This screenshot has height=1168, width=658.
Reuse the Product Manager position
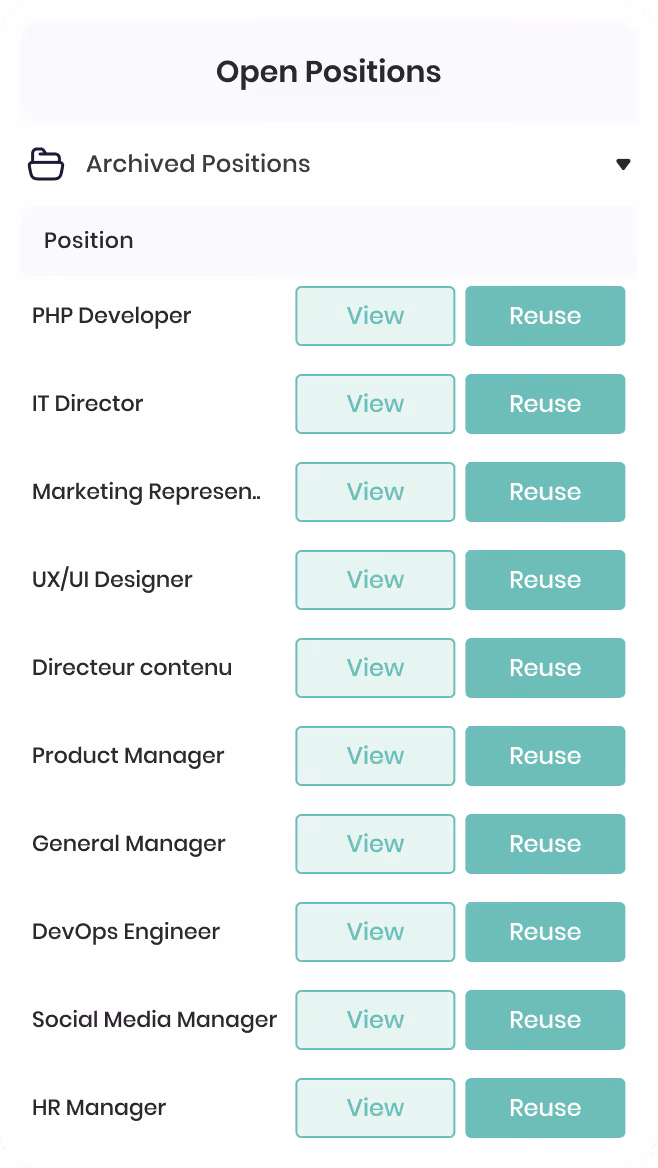(545, 755)
